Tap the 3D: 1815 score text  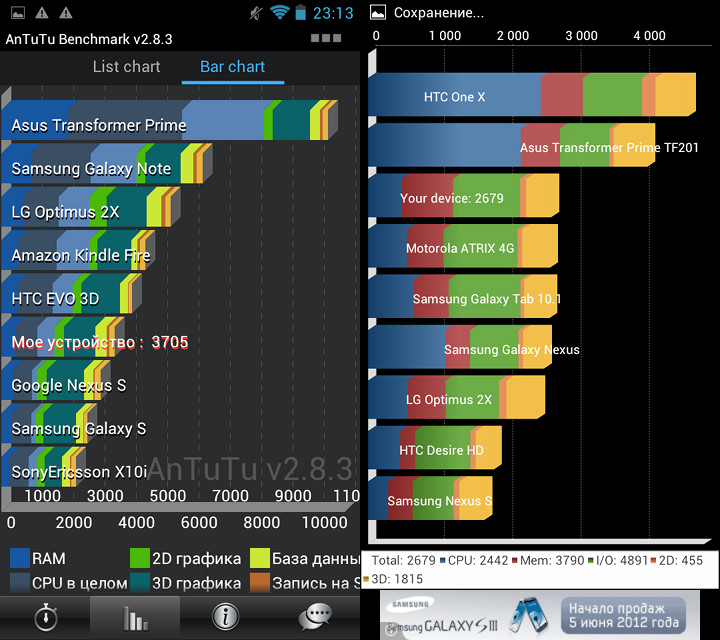pos(397,579)
